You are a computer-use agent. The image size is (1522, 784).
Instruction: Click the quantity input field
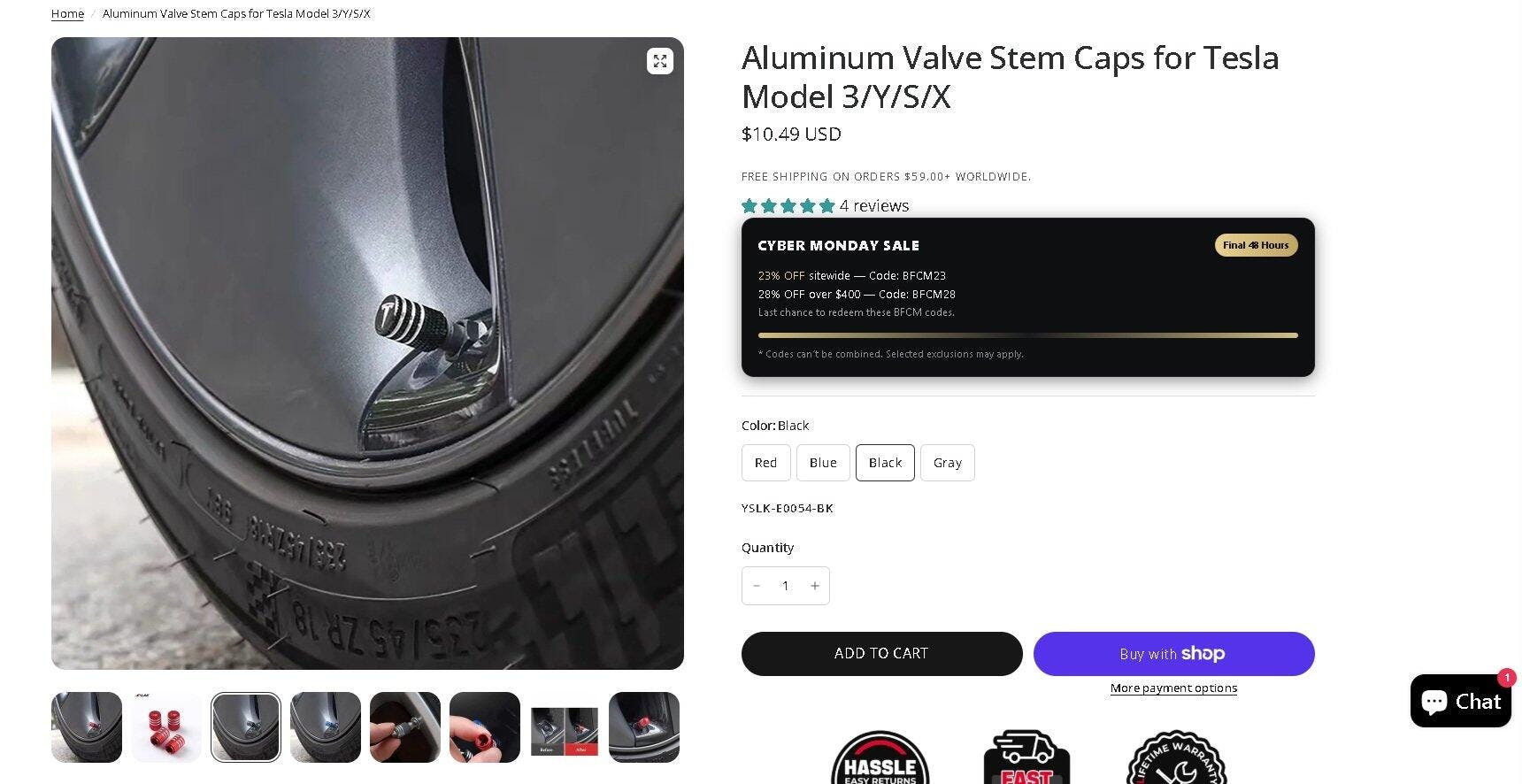pos(785,586)
